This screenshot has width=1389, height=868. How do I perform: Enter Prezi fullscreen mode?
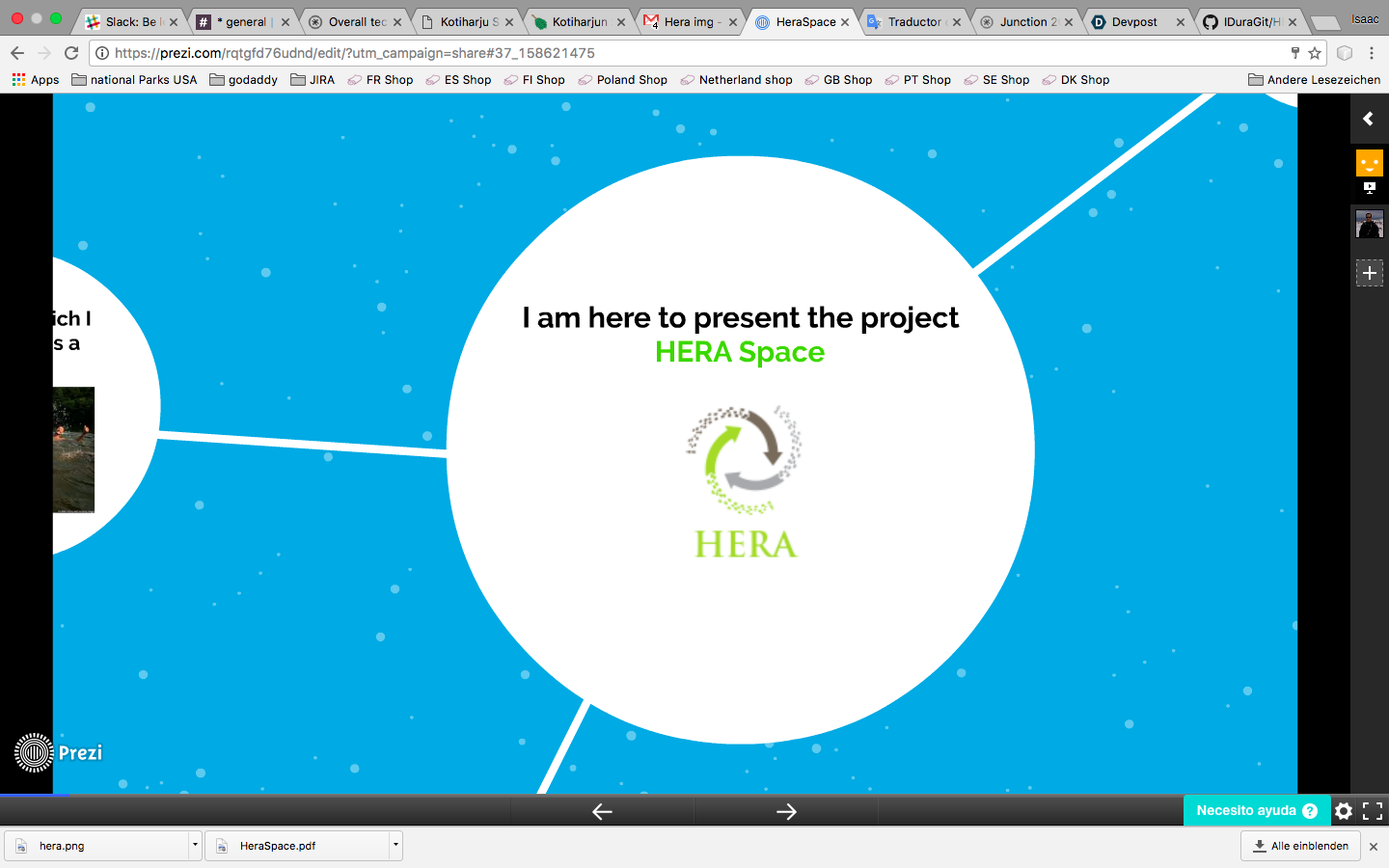tap(1373, 811)
